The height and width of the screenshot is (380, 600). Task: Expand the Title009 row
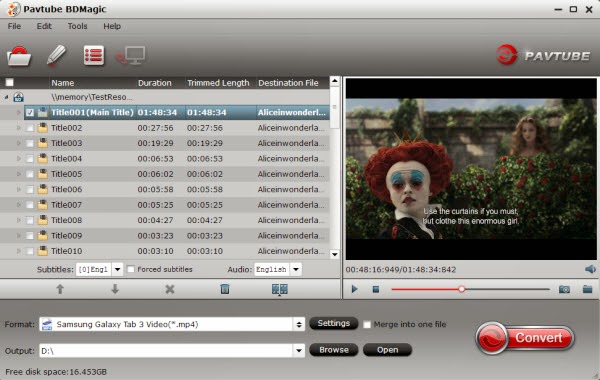18,236
